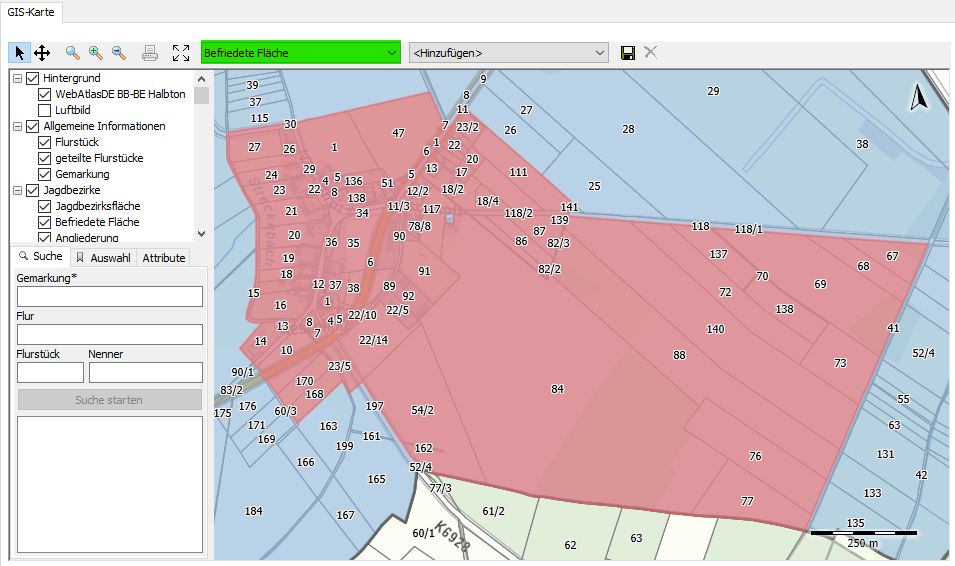Image resolution: width=955 pixels, height=566 pixels.
Task: Click the X cancel icon in the toolbar
Action: (650, 52)
